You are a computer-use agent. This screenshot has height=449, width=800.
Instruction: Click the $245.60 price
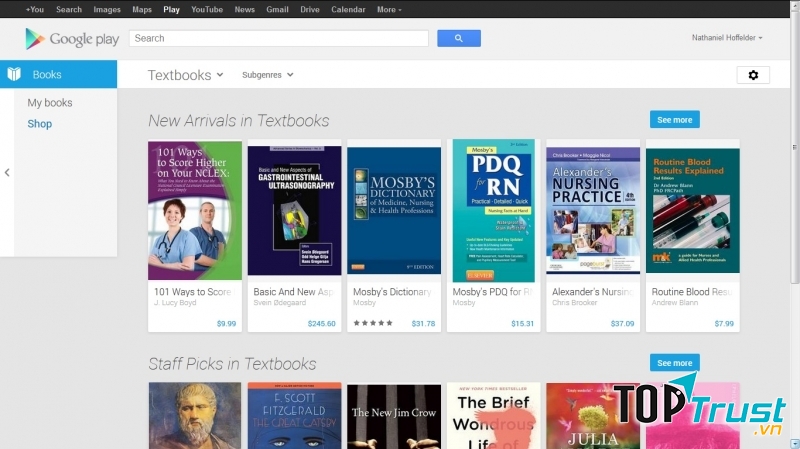[x=322, y=323]
